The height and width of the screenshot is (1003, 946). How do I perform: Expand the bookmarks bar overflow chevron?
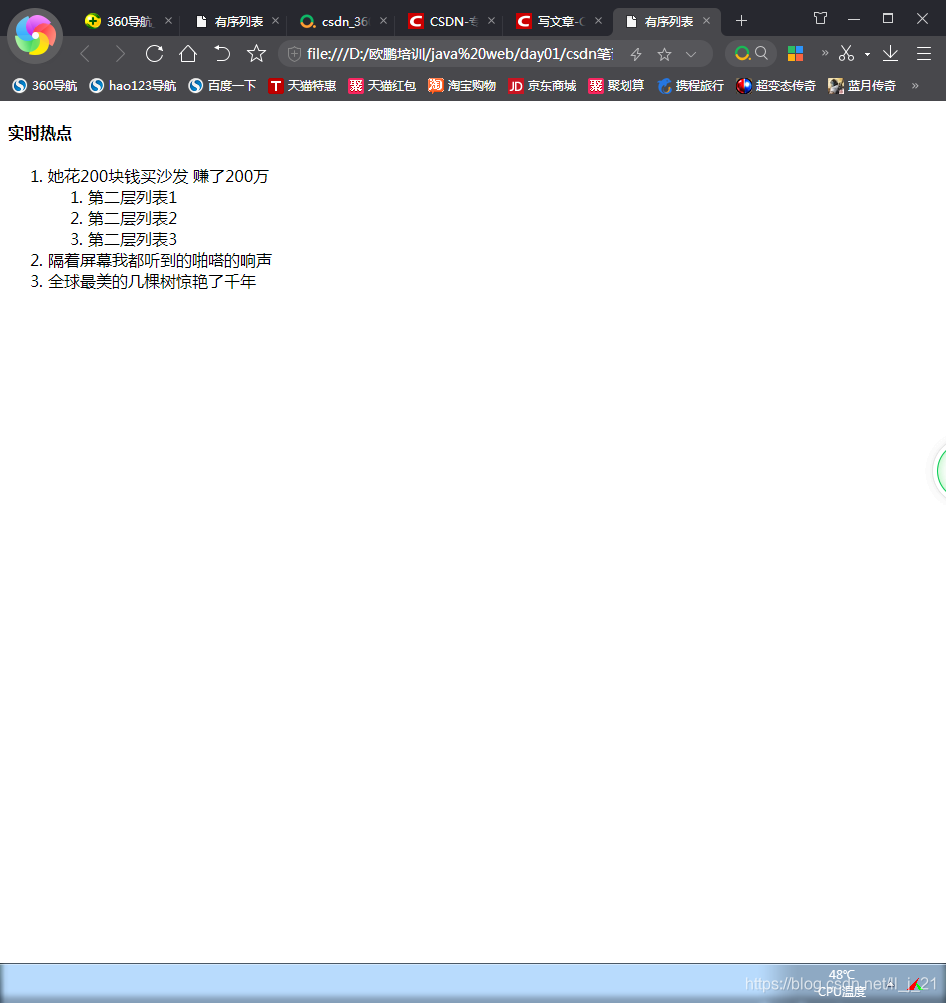click(x=915, y=86)
